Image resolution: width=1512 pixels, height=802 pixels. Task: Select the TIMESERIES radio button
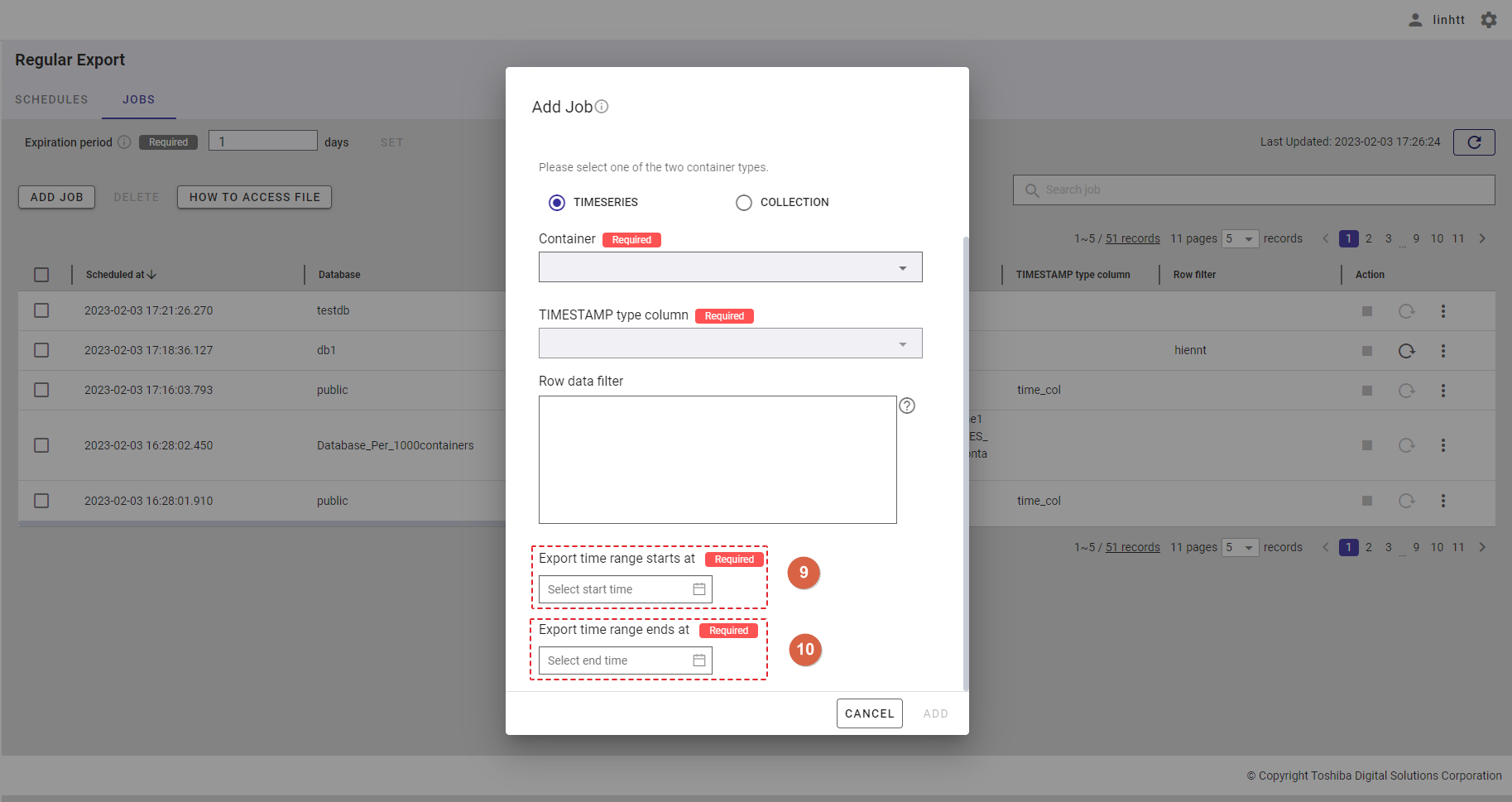557,203
